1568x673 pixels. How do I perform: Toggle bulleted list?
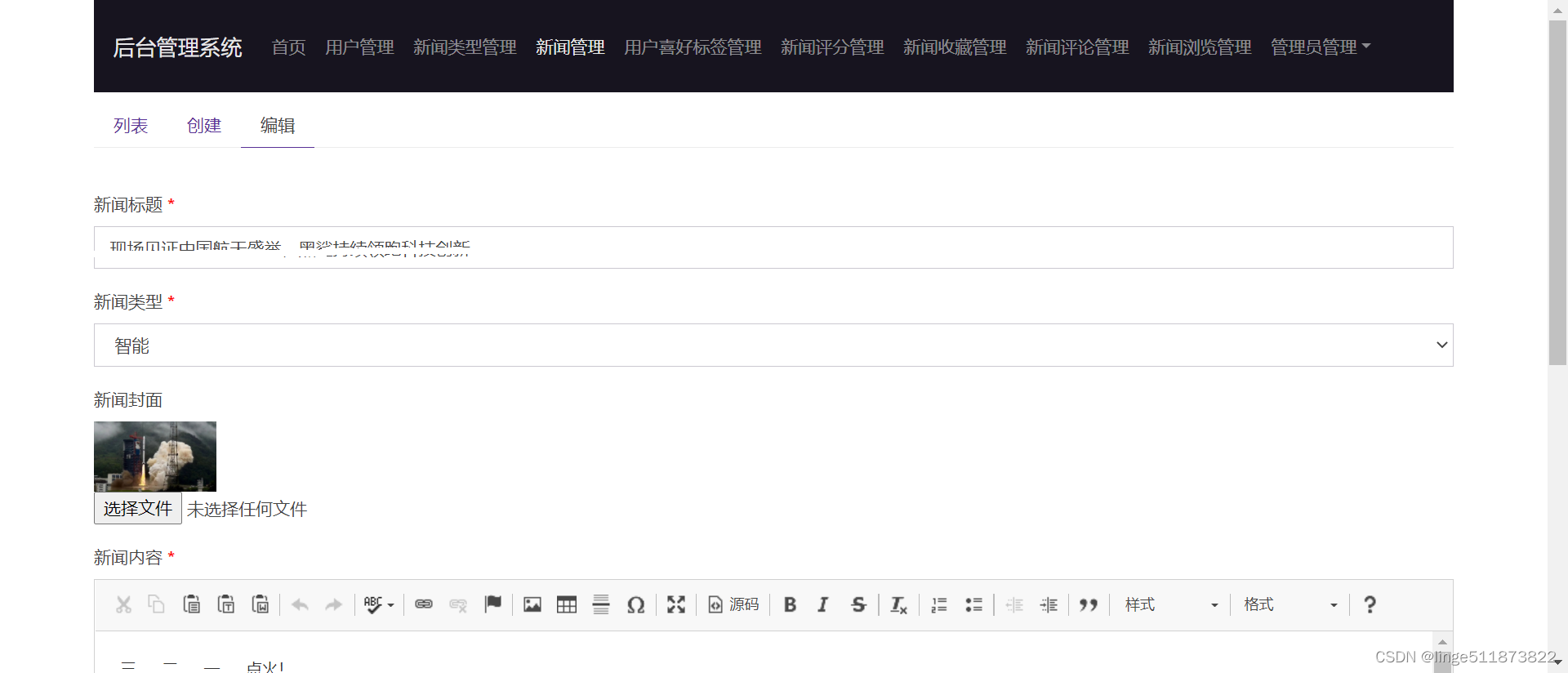click(973, 604)
